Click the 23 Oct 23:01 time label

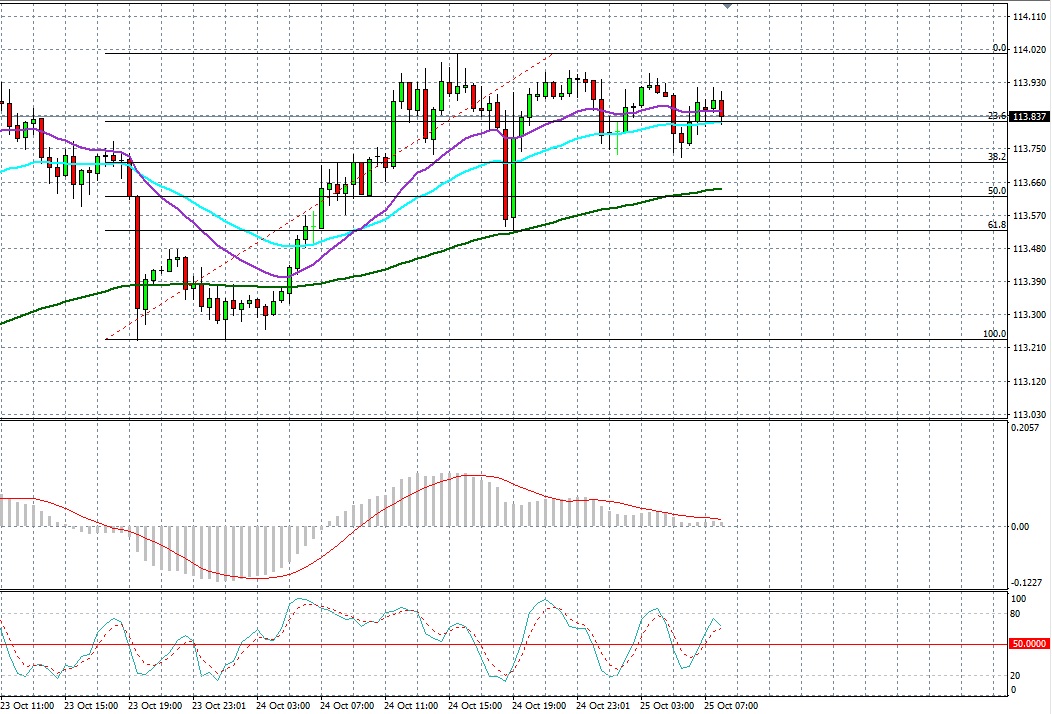[x=219, y=706]
